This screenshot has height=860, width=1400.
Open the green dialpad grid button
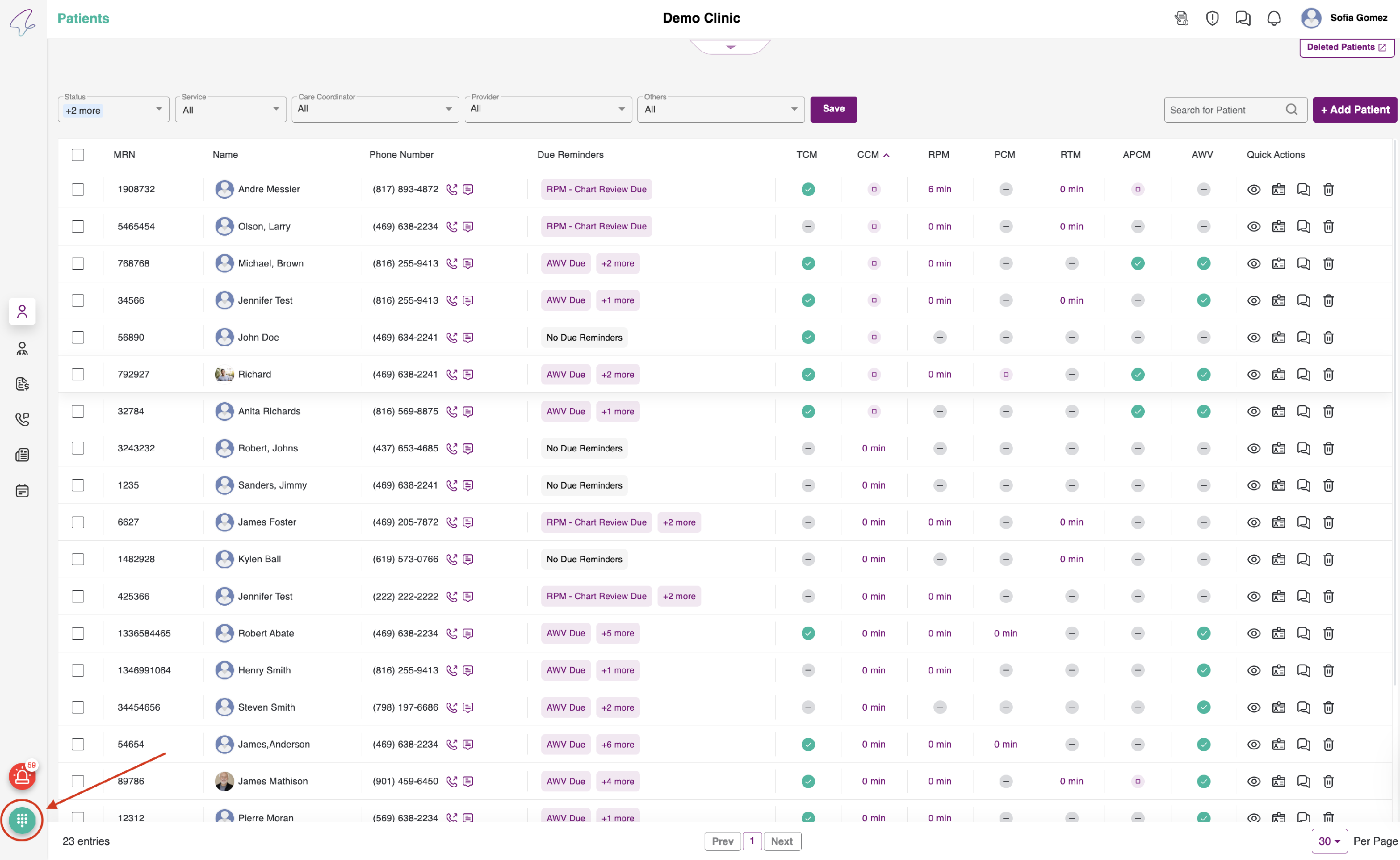pyautogui.click(x=22, y=819)
